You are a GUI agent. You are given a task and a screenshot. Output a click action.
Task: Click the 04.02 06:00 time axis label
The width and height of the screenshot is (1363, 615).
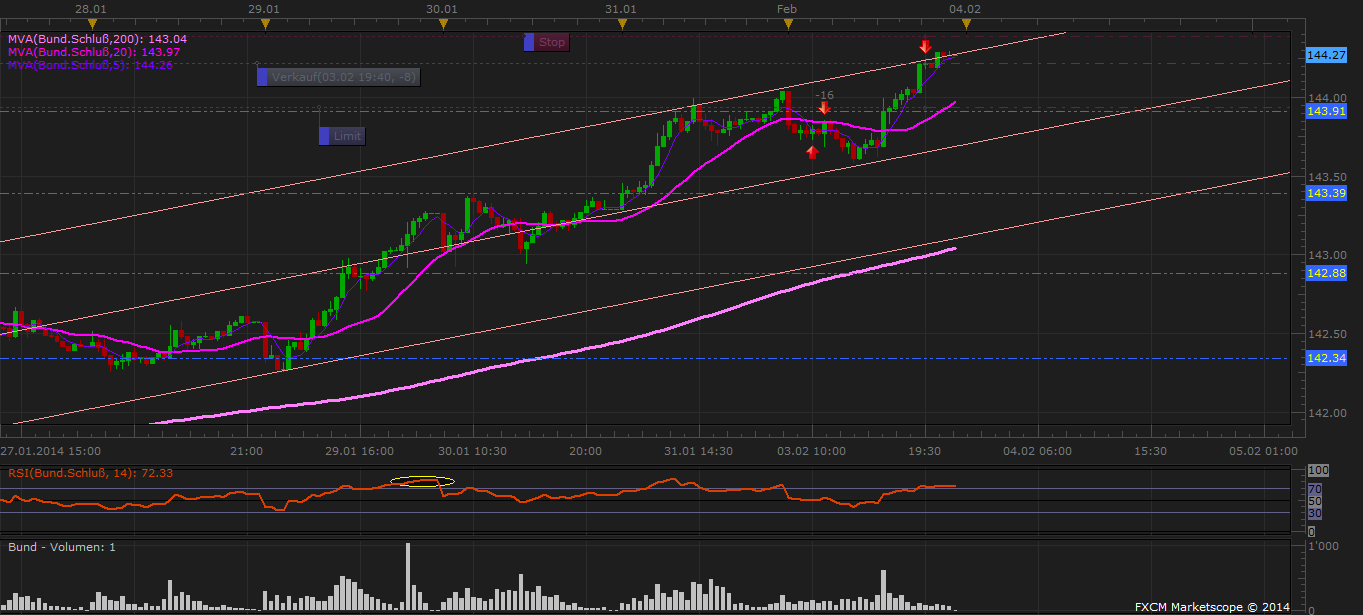pos(1037,451)
